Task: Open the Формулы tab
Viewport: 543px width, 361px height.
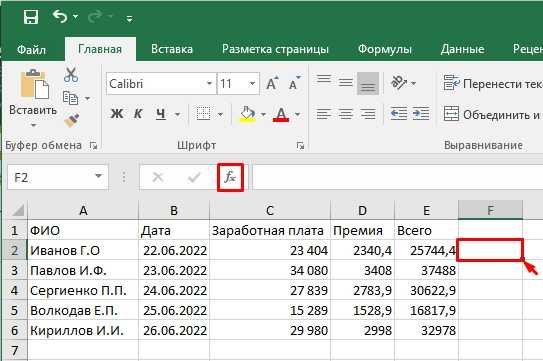Action: [x=384, y=49]
